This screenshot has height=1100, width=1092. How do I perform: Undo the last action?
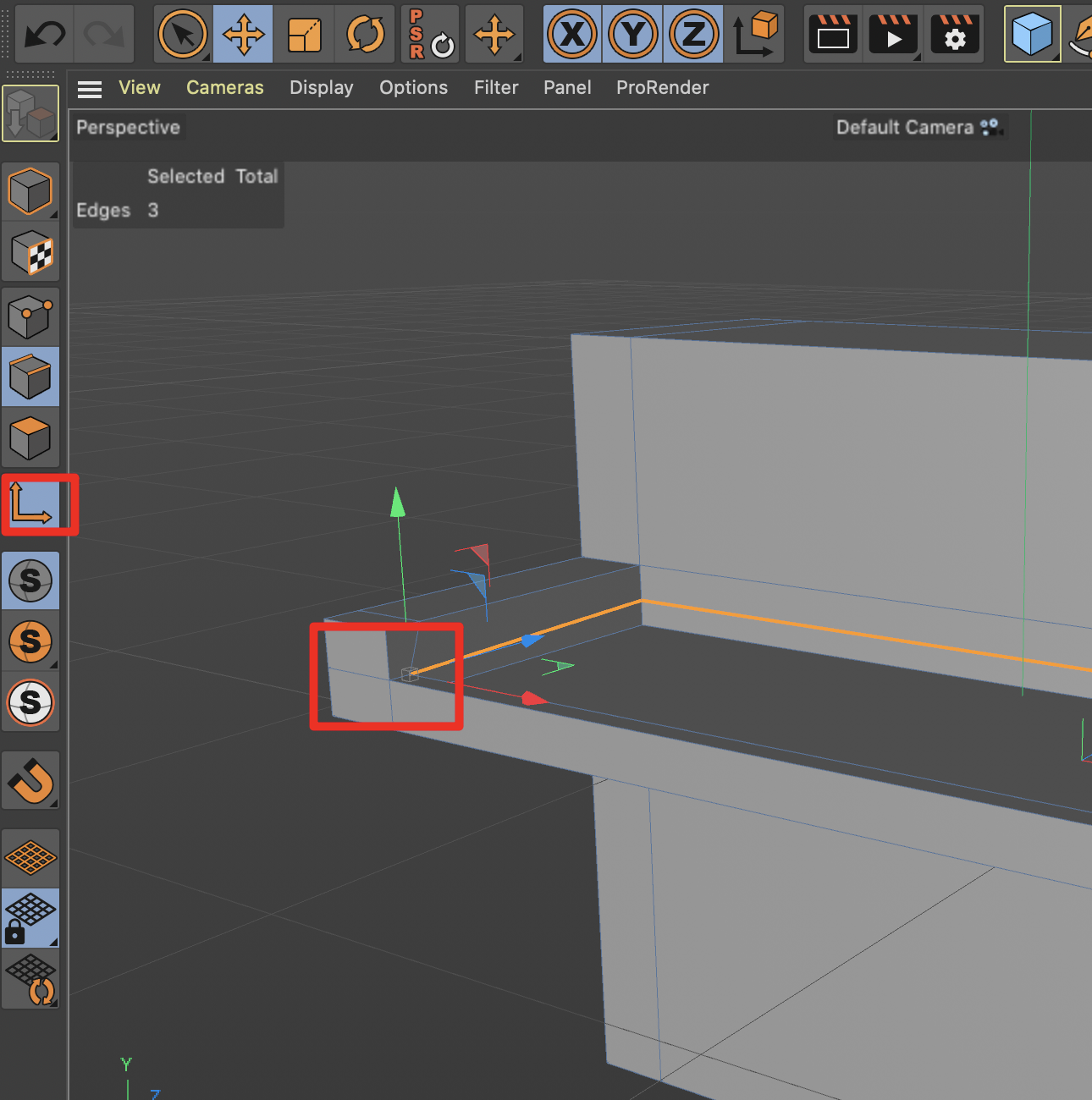(x=45, y=35)
